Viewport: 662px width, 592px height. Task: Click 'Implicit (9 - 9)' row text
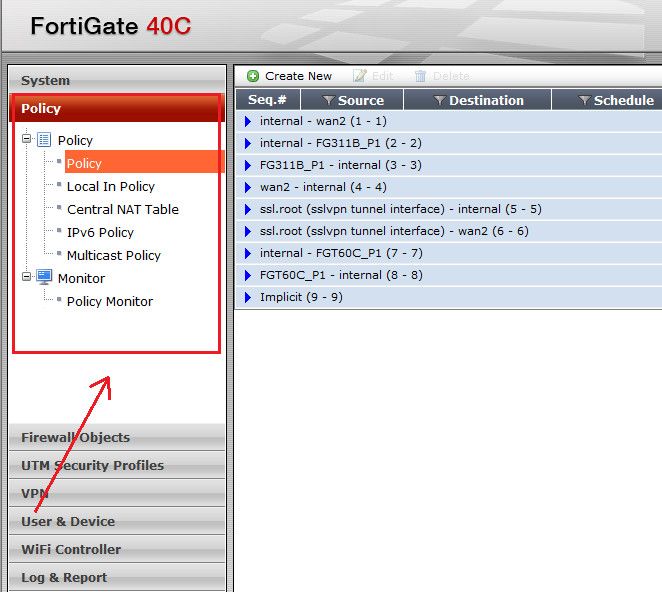(x=301, y=297)
